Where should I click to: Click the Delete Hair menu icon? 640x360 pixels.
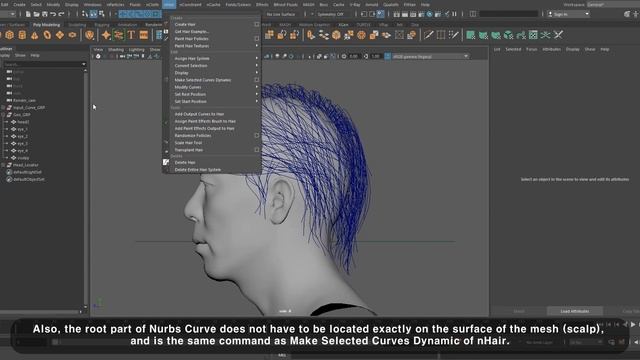tap(166, 162)
